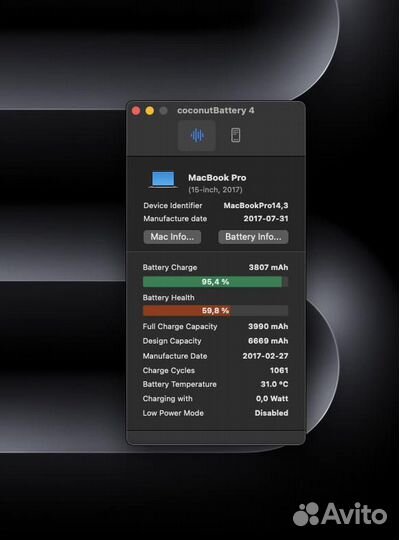This screenshot has width=399, height=540.
Task: Open This Mac battery tab icon
Action: 197,135
